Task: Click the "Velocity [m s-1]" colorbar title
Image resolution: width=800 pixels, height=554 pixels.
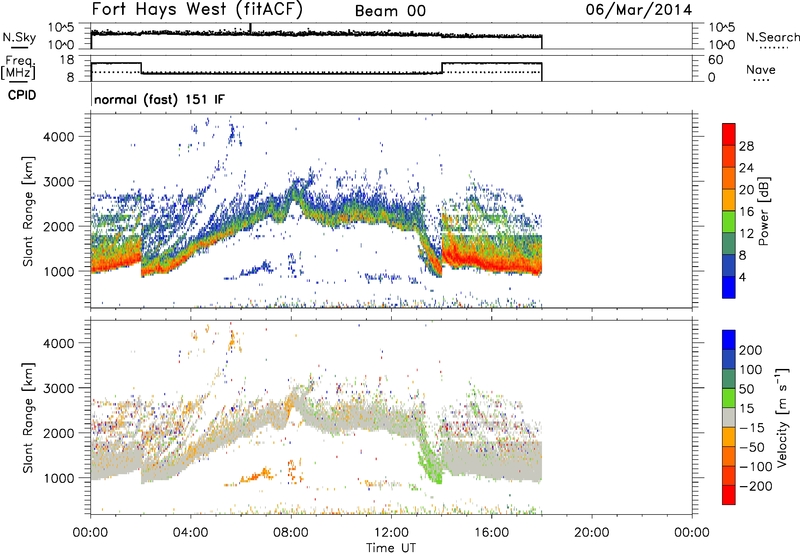Action: point(781,417)
